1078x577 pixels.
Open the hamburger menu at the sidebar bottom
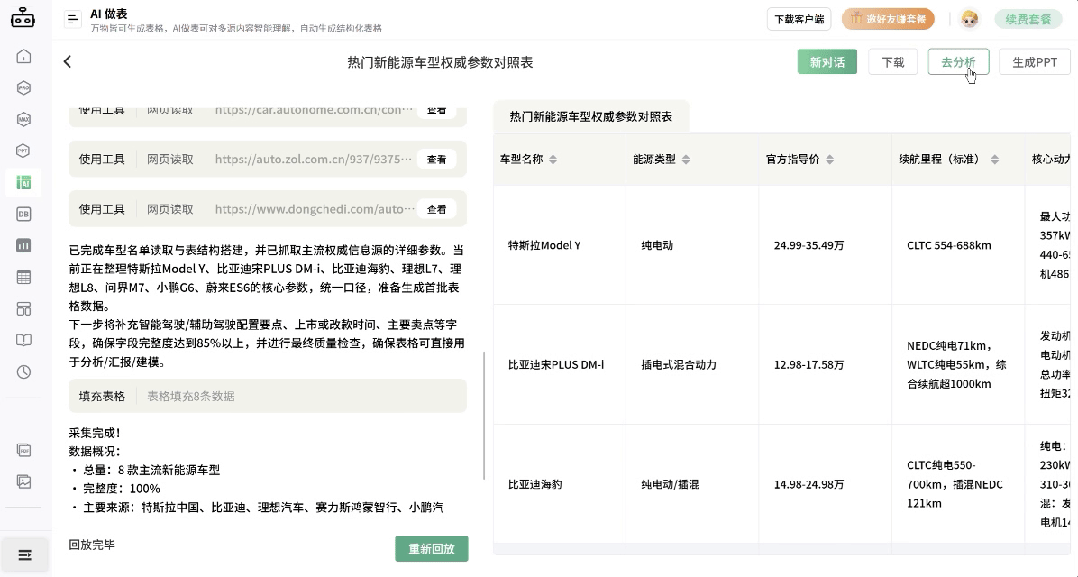(24, 553)
